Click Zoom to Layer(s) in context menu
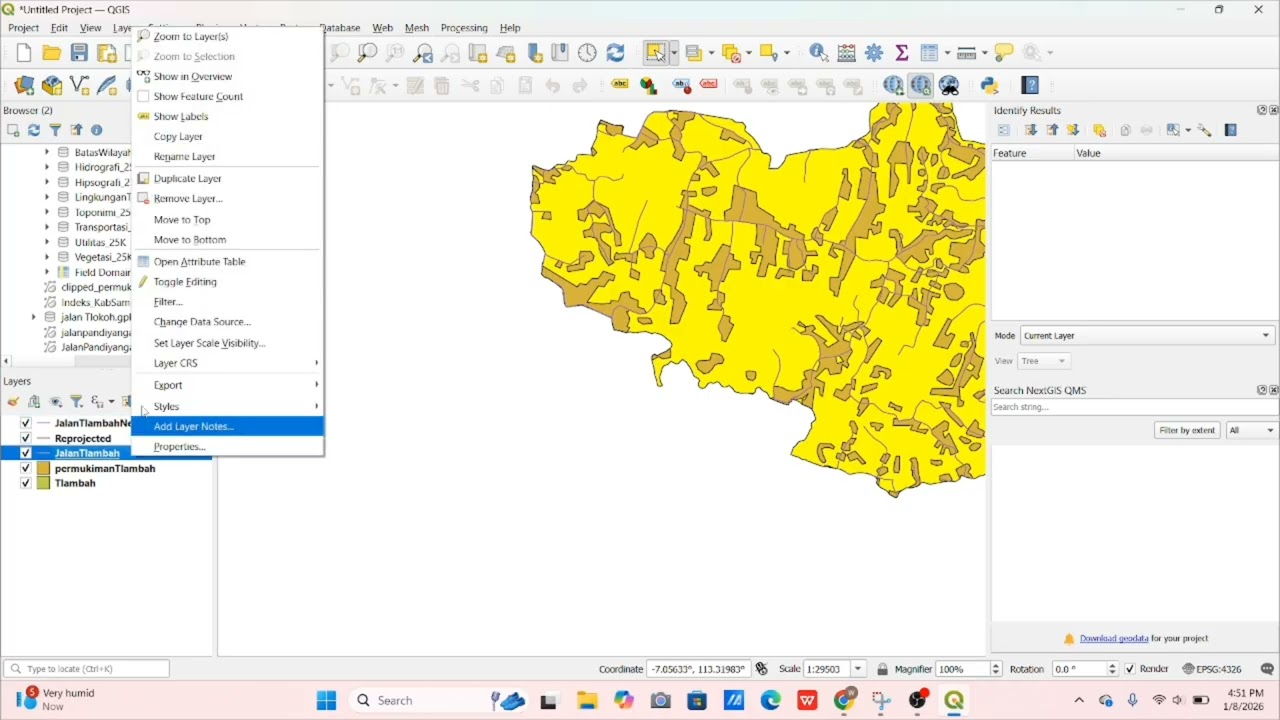This screenshot has height=720, width=1280. 228,36
